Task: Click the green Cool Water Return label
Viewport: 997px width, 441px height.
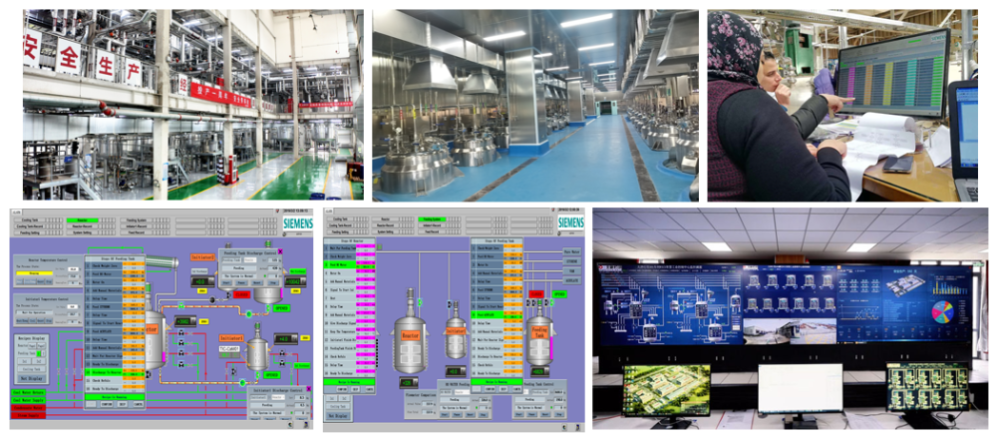Action: [x=28, y=392]
